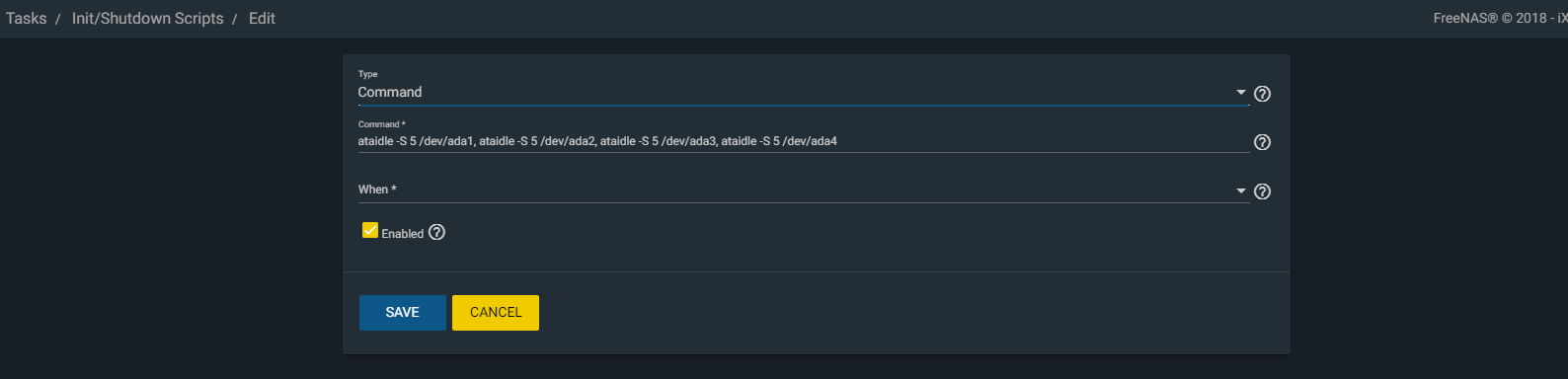Viewport: 1568px width, 379px height.
Task: Click the arrow of the When selector
Action: point(1241,190)
